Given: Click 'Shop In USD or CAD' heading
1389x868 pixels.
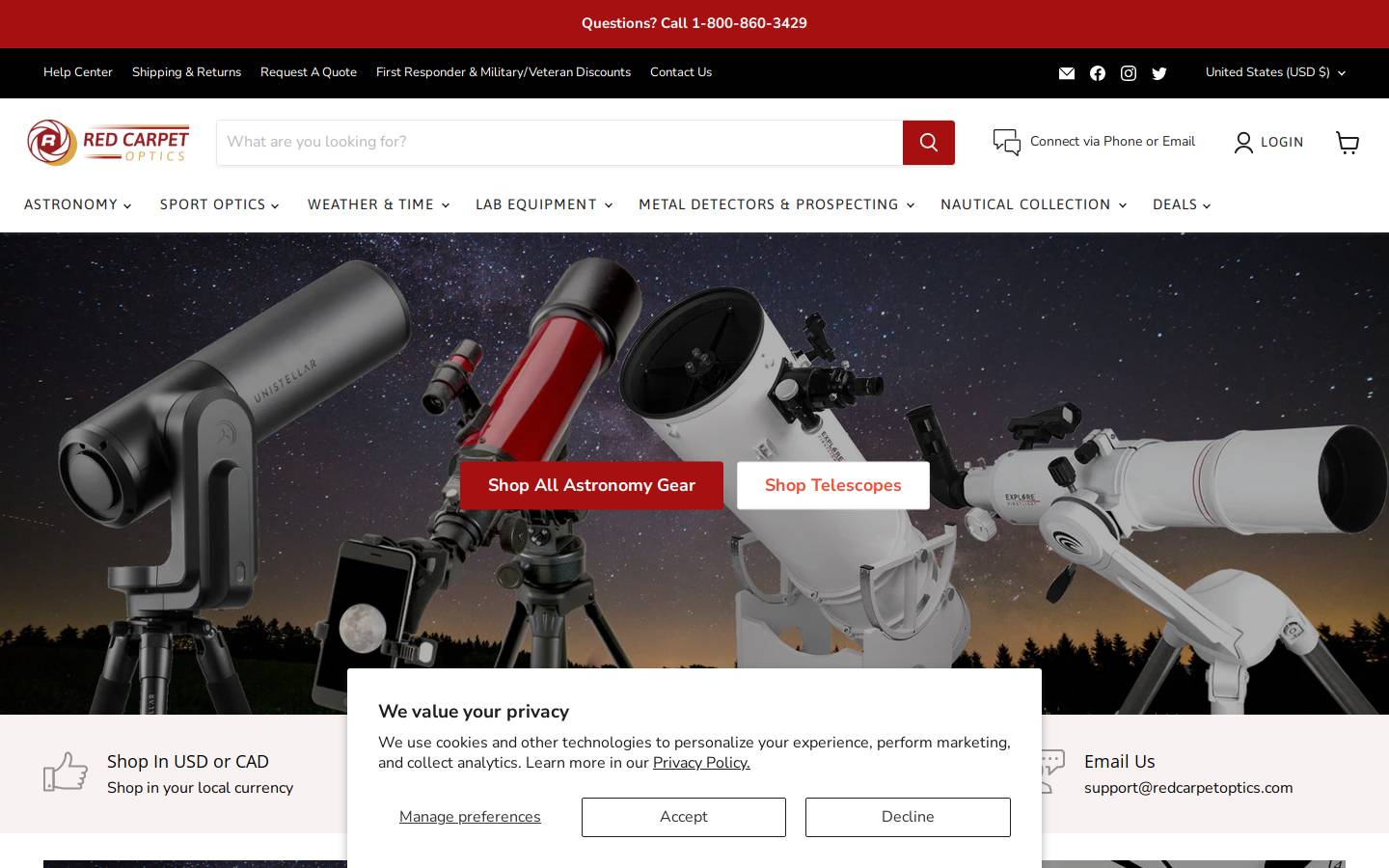Looking at the screenshot, I should [188, 762].
